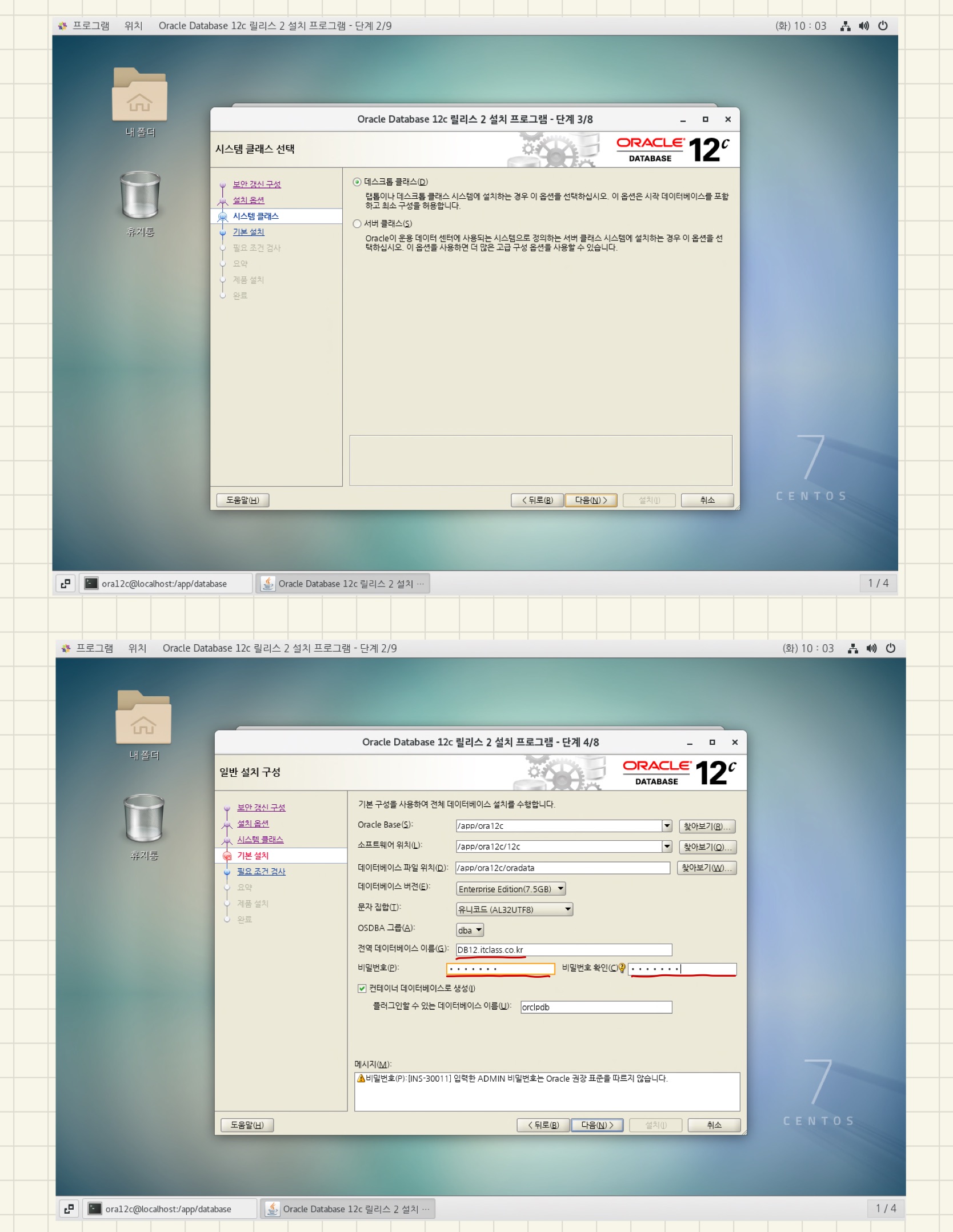Viewport: 953px width, 1232px height.
Task: Click terminal icon in taskbar under step 4/8 window
Action: coord(95,1209)
